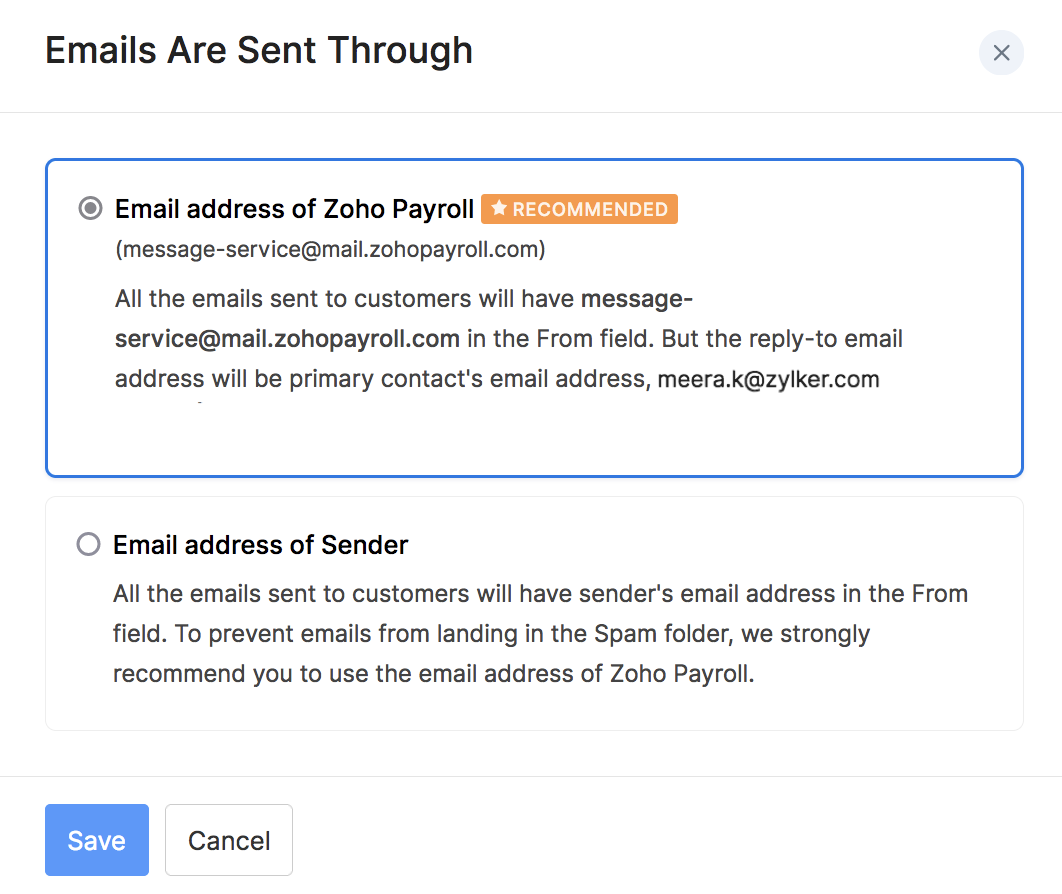Image resolution: width=1062 pixels, height=894 pixels.
Task: Click the "Email address of Sender" label
Action: [261, 545]
